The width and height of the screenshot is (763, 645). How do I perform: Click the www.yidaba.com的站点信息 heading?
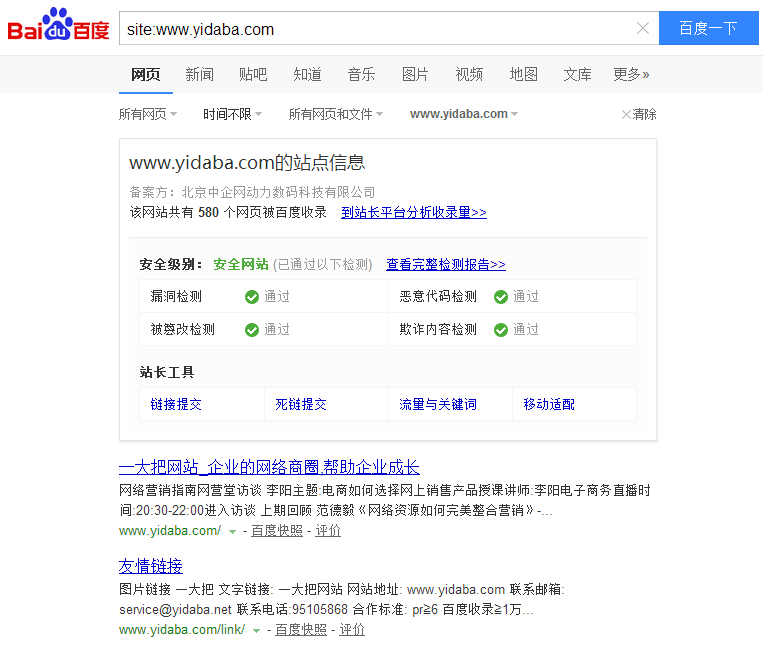(x=247, y=162)
